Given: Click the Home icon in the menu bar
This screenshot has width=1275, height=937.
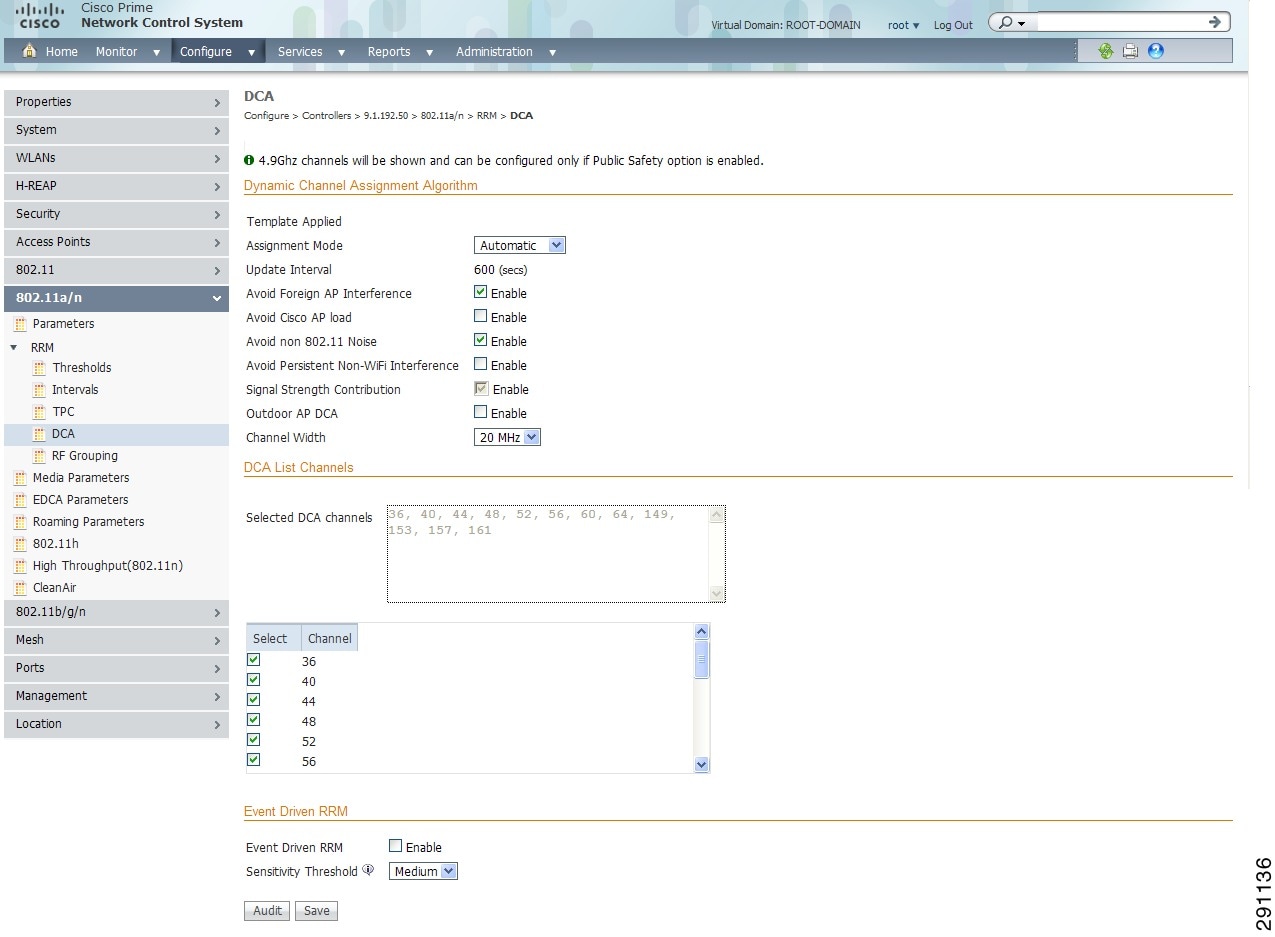Looking at the screenshot, I should [x=30, y=51].
